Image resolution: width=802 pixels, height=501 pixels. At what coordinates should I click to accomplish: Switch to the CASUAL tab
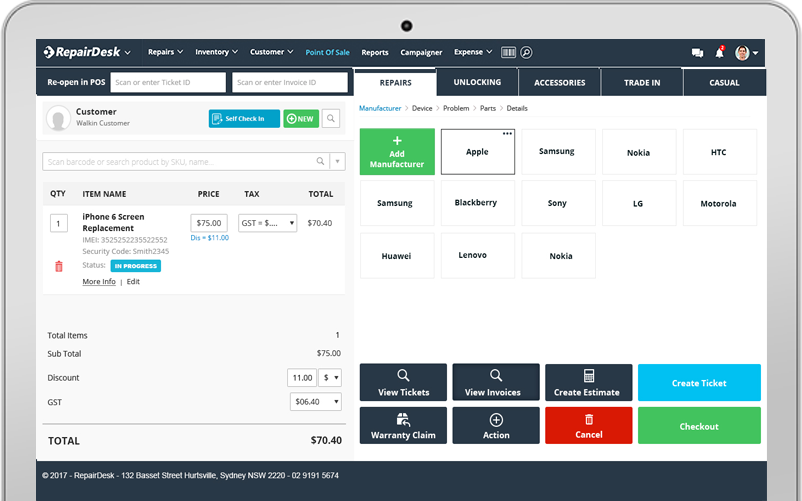[x=724, y=82]
